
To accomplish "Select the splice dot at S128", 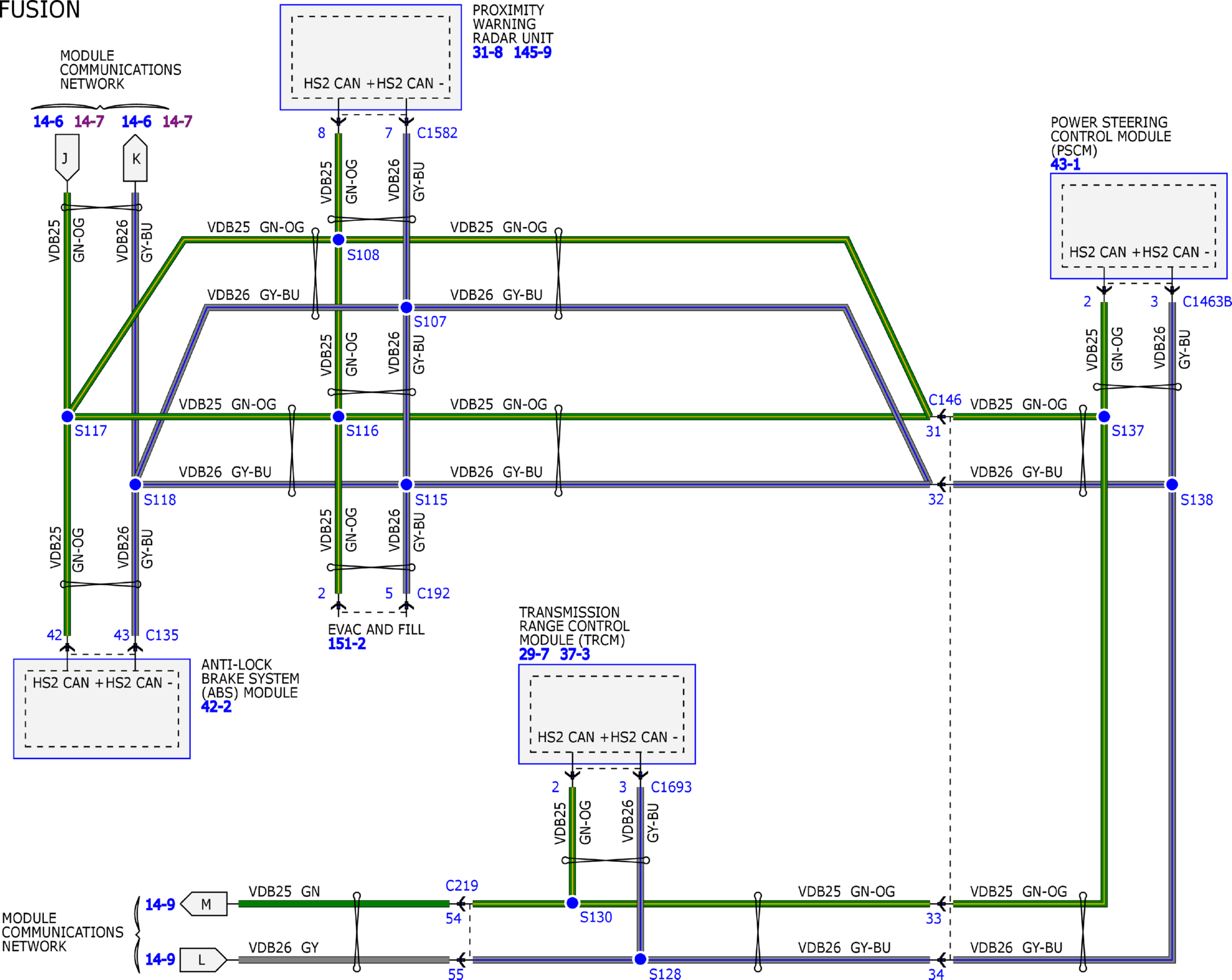I will click(x=640, y=959).
